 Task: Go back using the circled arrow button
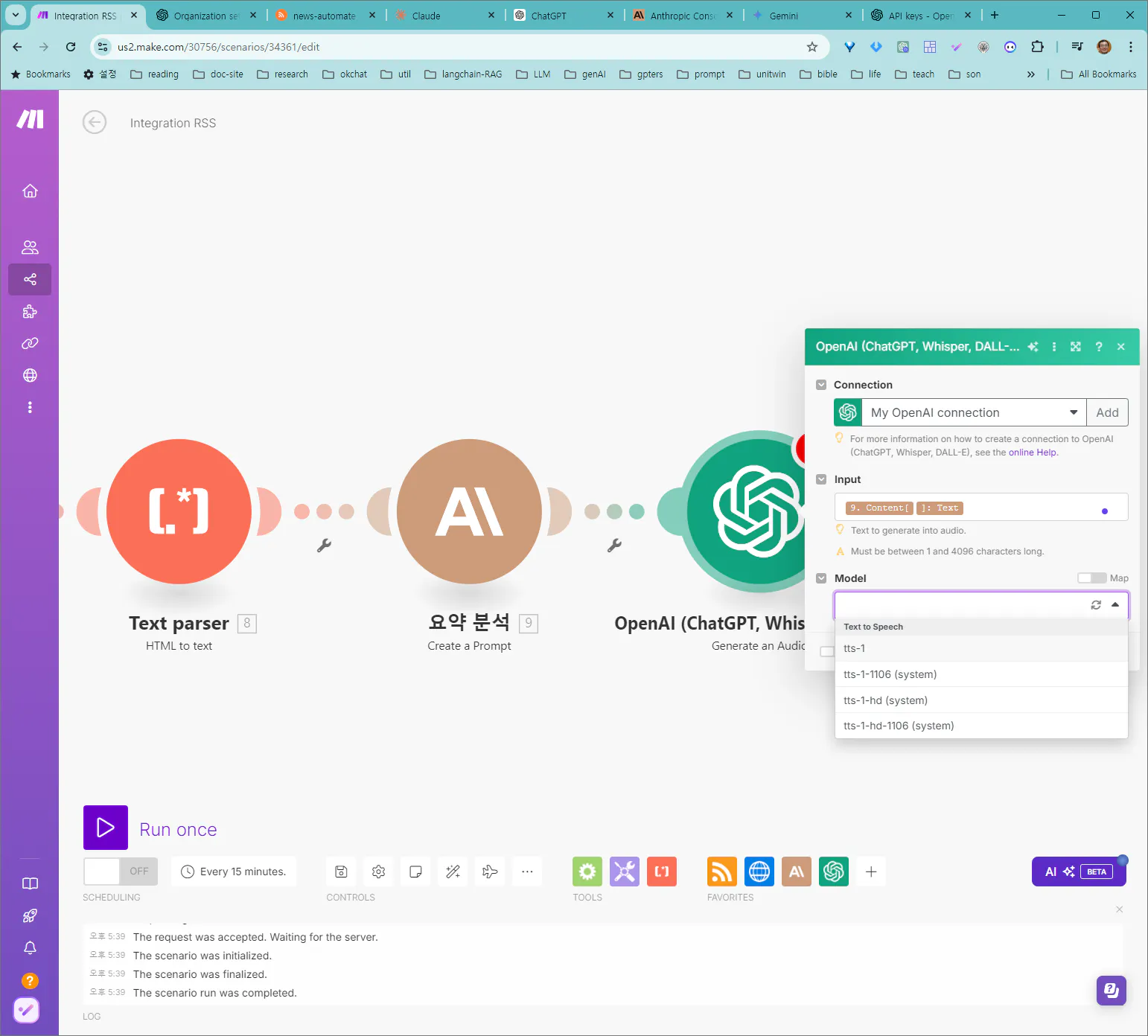[95, 122]
